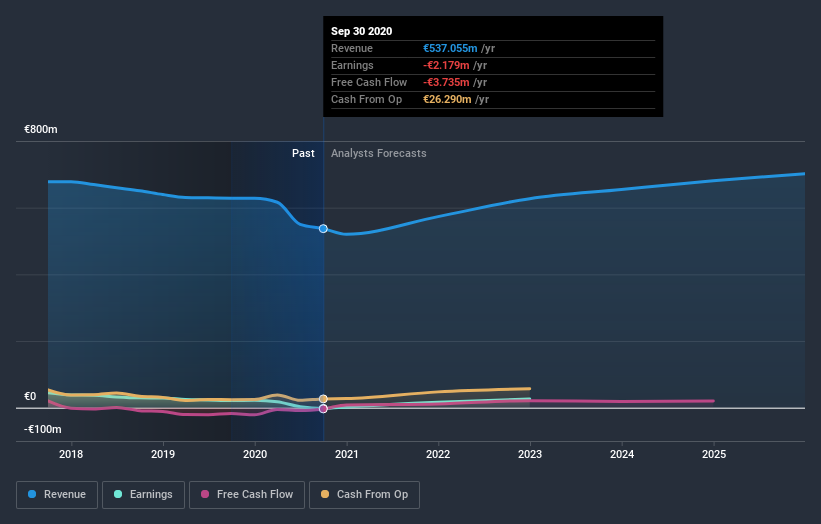This screenshot has height=524, width=821.
Task: Click the Past section label
Action: [303, 153]
